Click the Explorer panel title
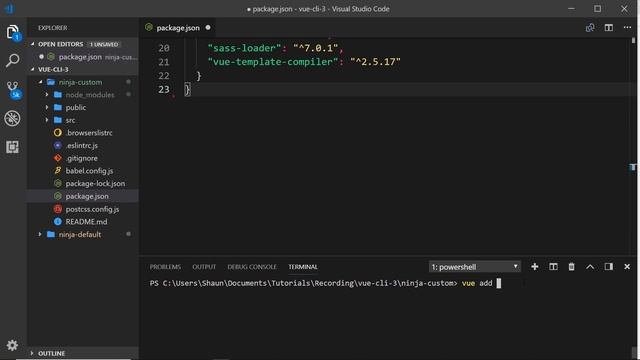This screenshot has height=360, width=640. [x=53, y=28]
